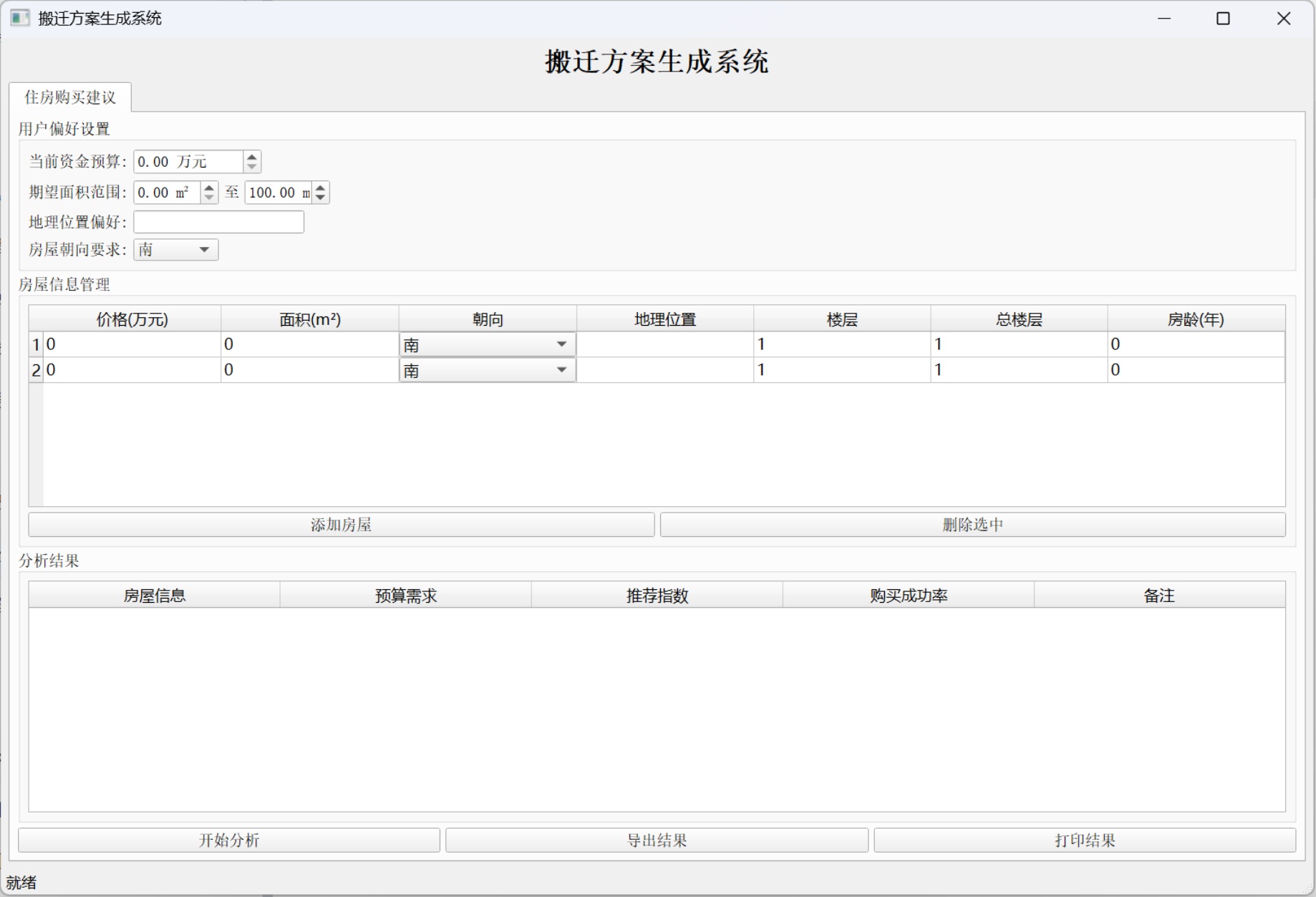Viewport: 1316px width, 897px height.
Task: Decrease the current budget spinner value
Action: click(x=252, y=167)
